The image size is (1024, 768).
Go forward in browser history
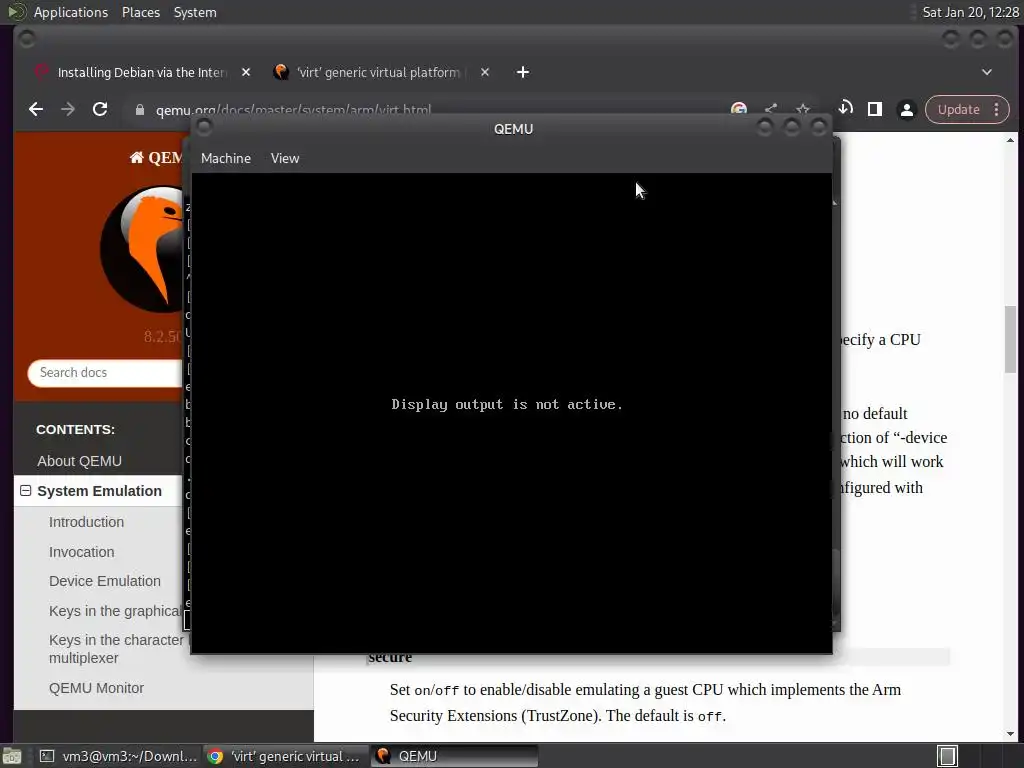(x=68, y=109)
